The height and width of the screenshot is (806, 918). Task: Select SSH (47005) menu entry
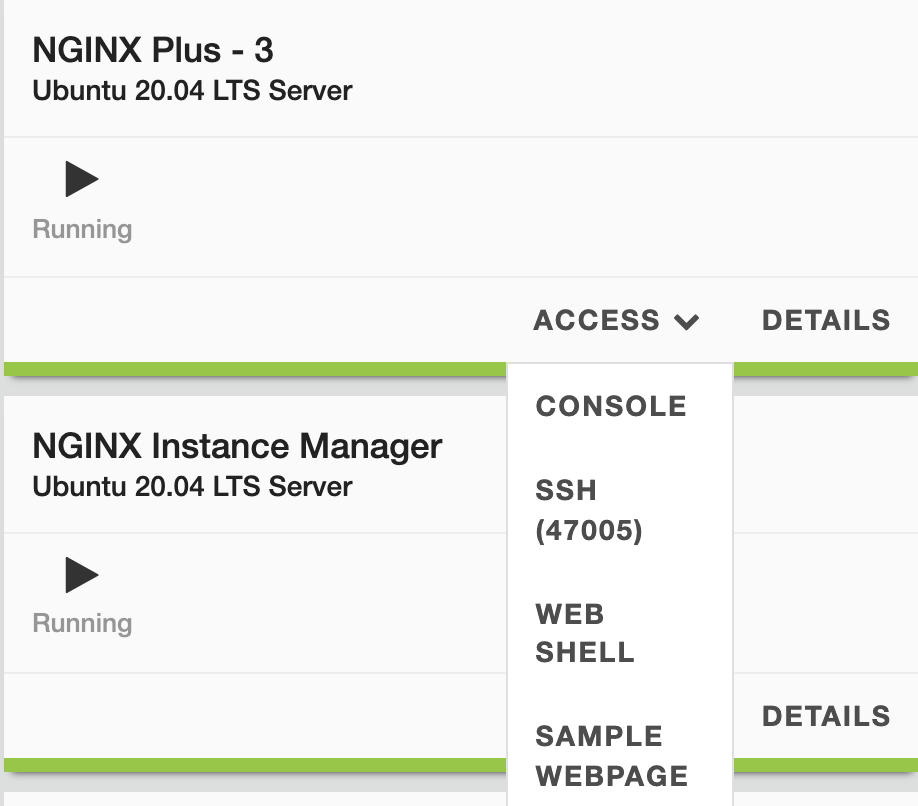click(x=589, y=510)
